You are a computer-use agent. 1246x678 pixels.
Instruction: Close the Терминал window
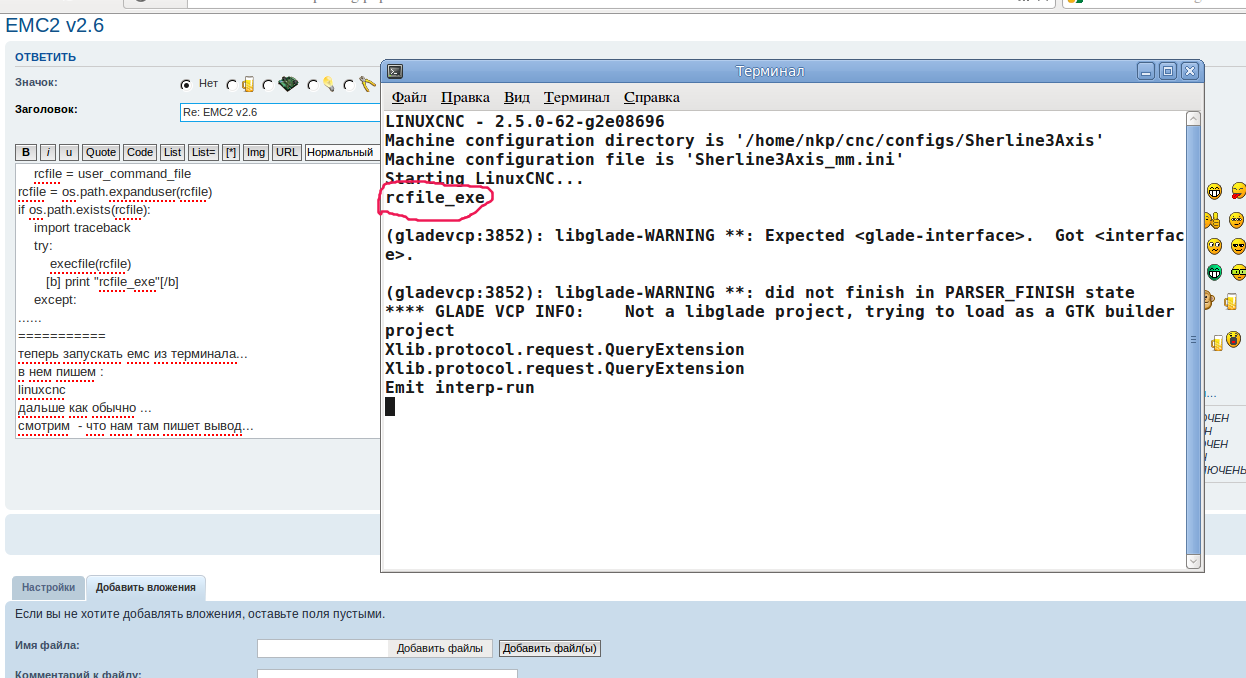point(1189,71)
